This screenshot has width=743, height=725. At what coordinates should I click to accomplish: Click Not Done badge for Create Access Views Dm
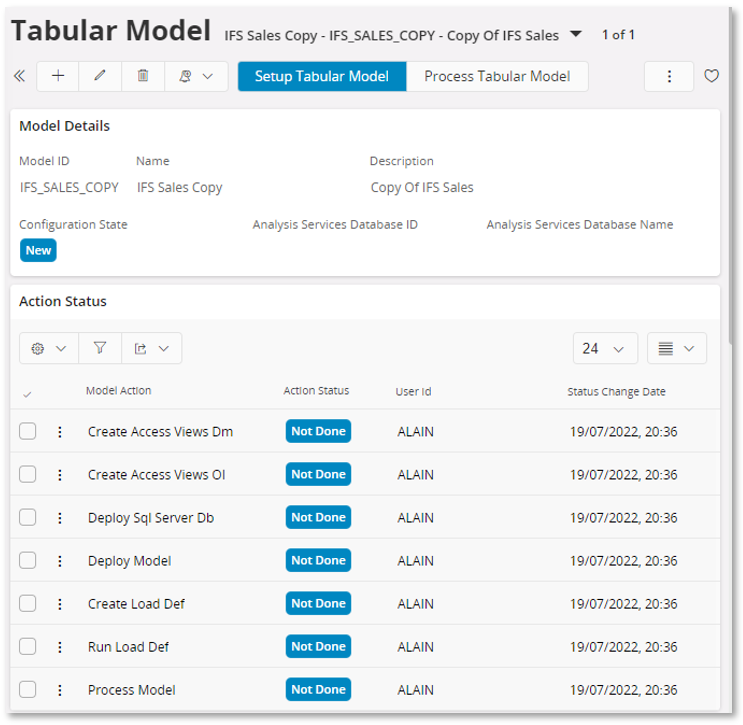318,431
